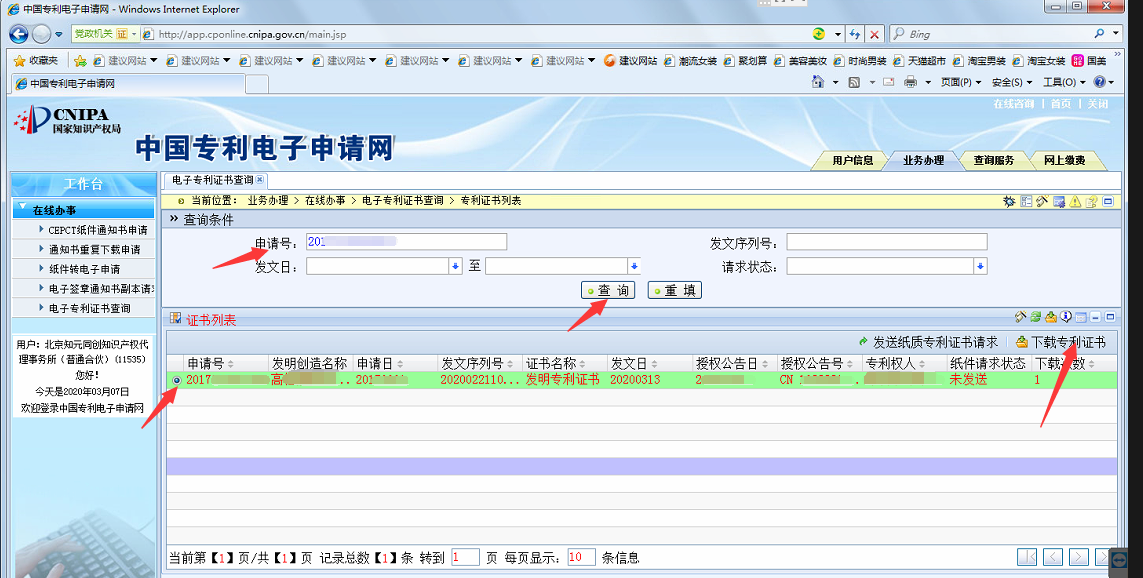Switch to the 网上缴费 tab
1143x578 pixels.
(1064, 160)
